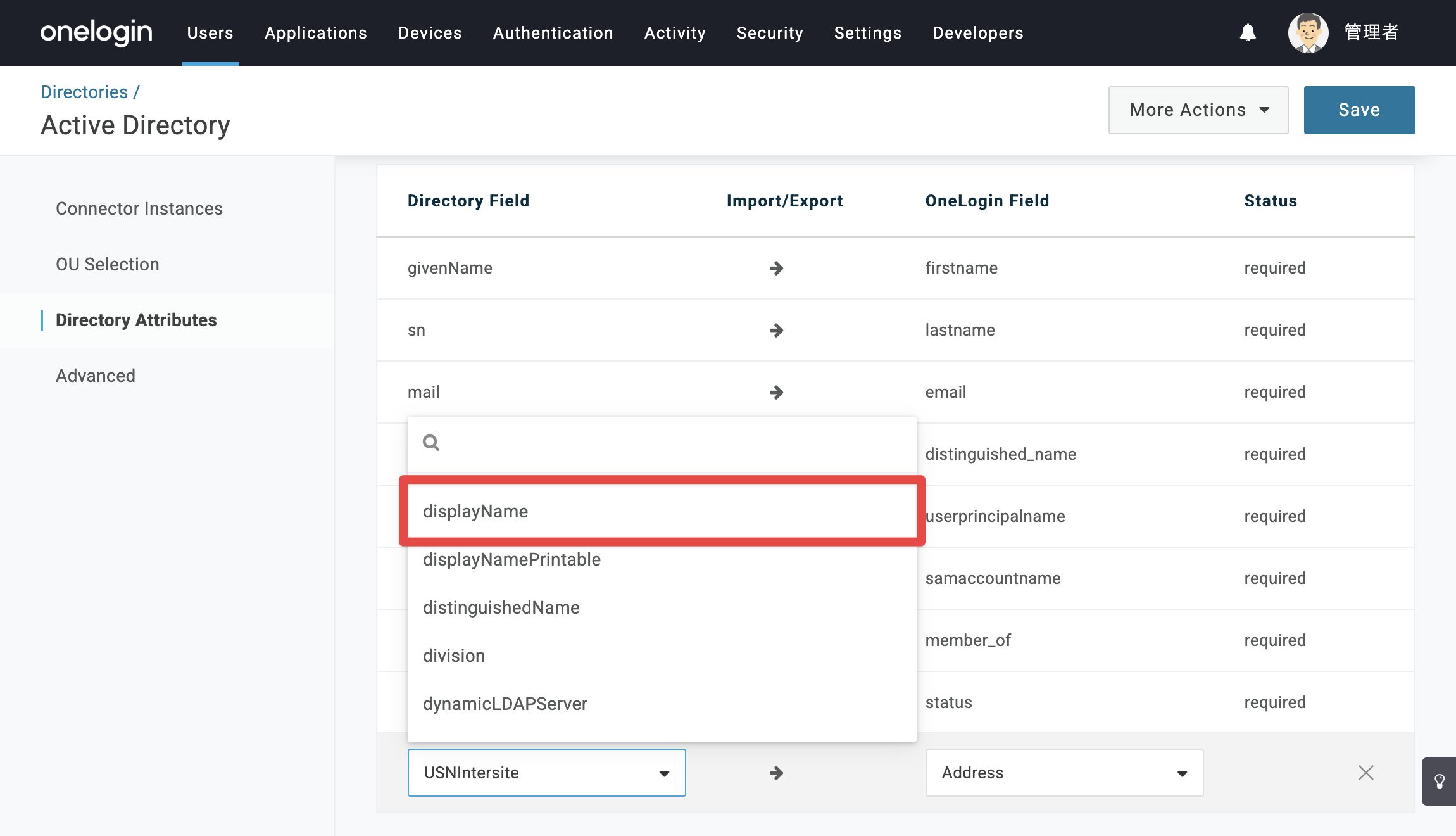
Task: Save the directory settings
Action: click(x=1359, y=110)
